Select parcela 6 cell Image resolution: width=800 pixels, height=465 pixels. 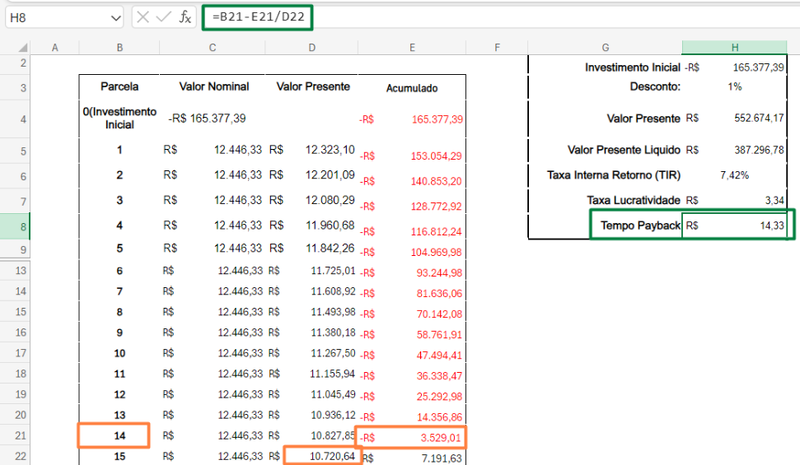pyautogui.click(x=119, y=271)
